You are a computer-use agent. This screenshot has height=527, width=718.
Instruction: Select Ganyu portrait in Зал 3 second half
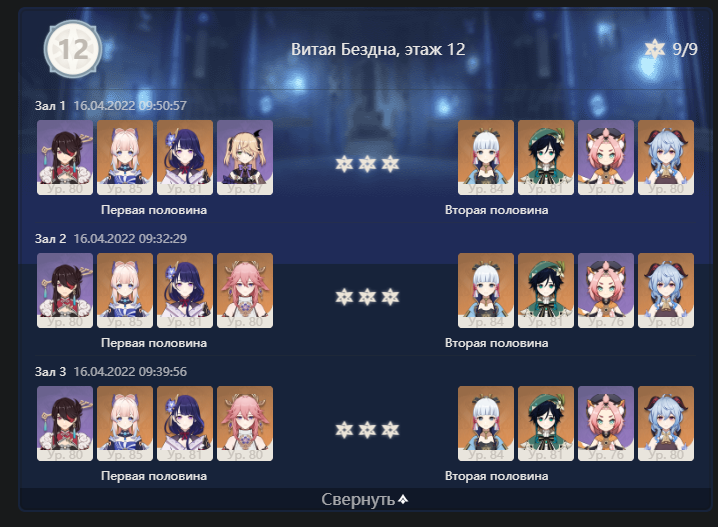pos(666,423)
